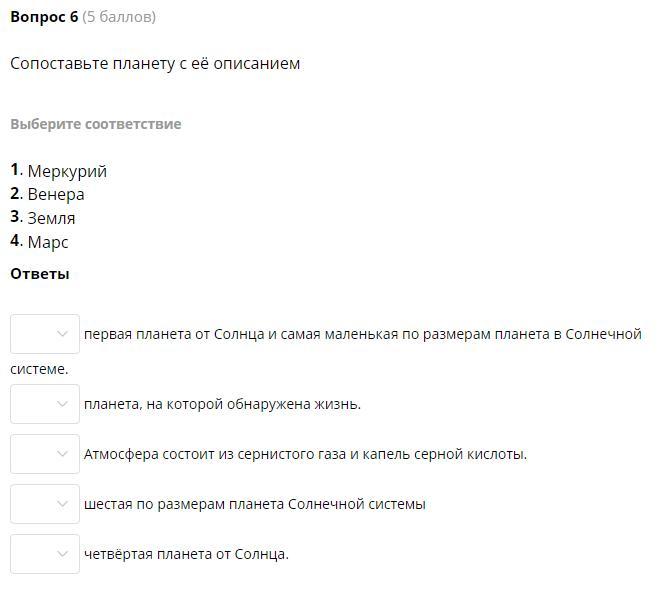Click text 'планета, на которой обнаружена жизнь'
The height and width of the screenshot is (606, 672).
pos(222,404)
